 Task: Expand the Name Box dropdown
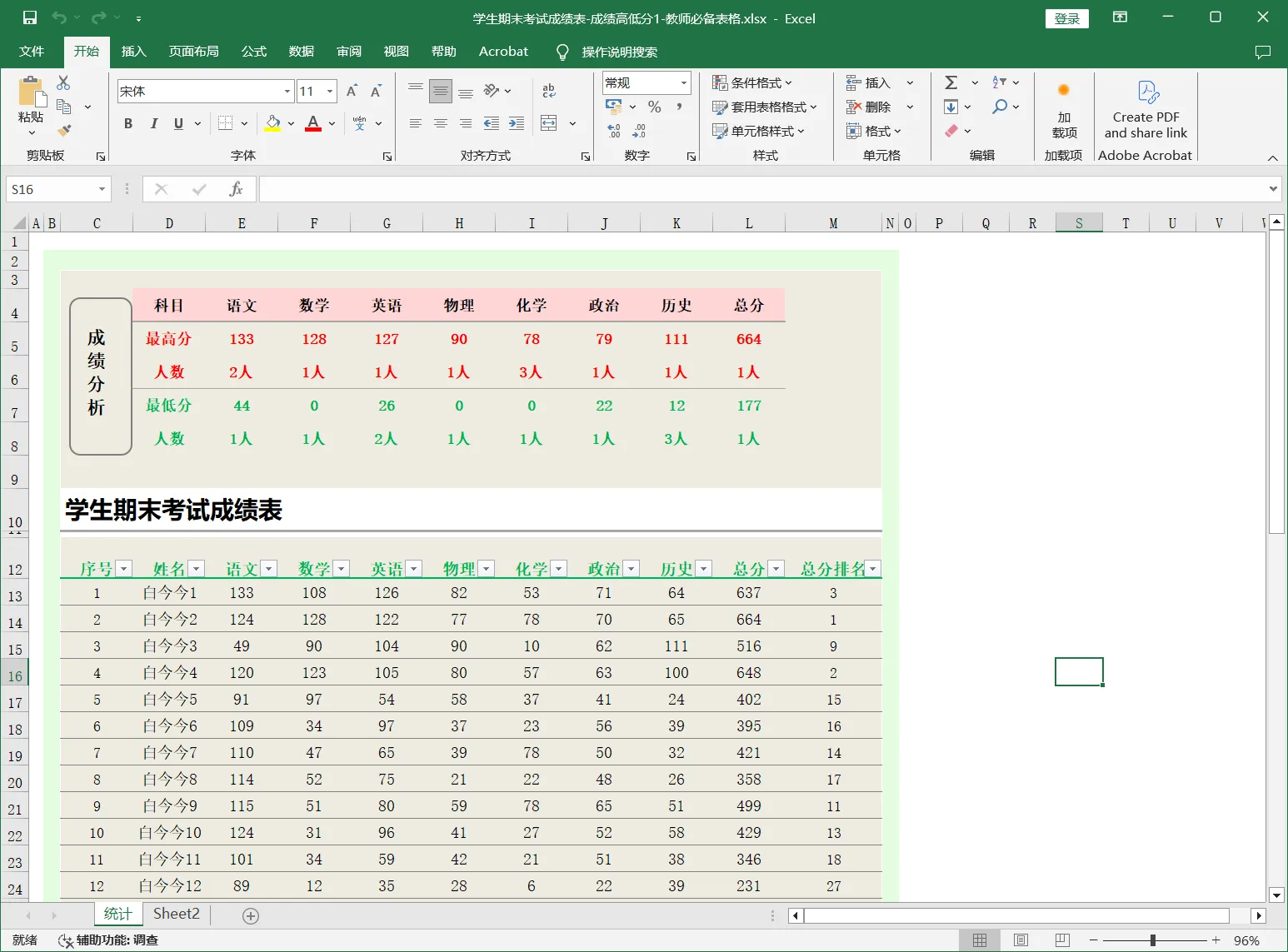(102, 189)
